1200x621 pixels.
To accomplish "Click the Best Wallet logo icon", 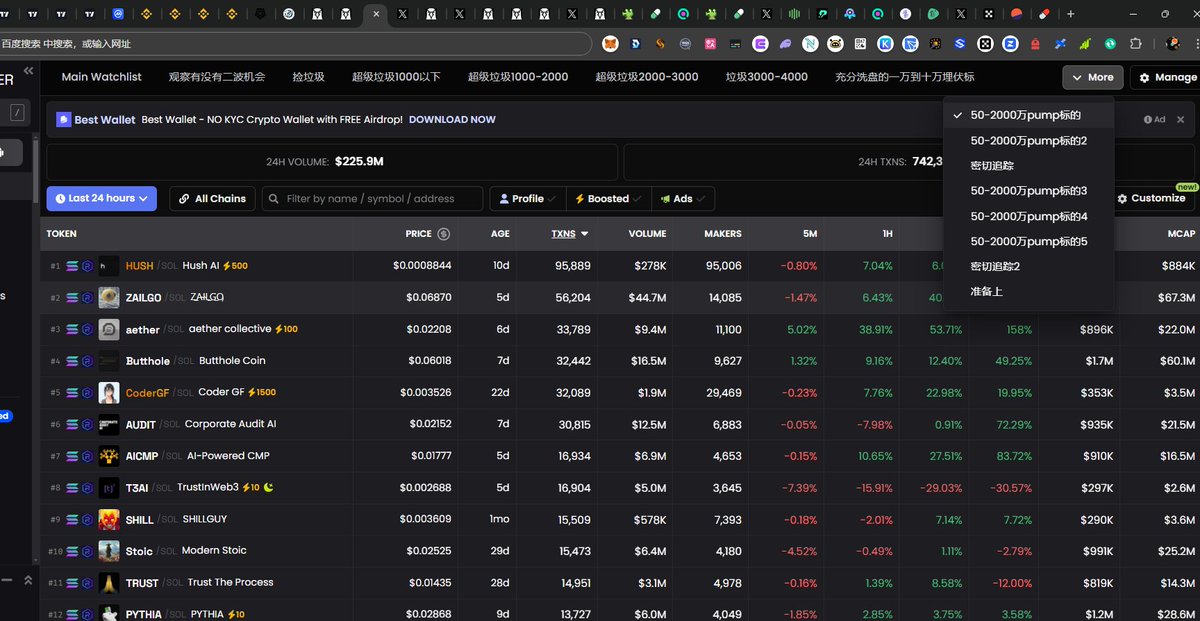I will [64, 119].
